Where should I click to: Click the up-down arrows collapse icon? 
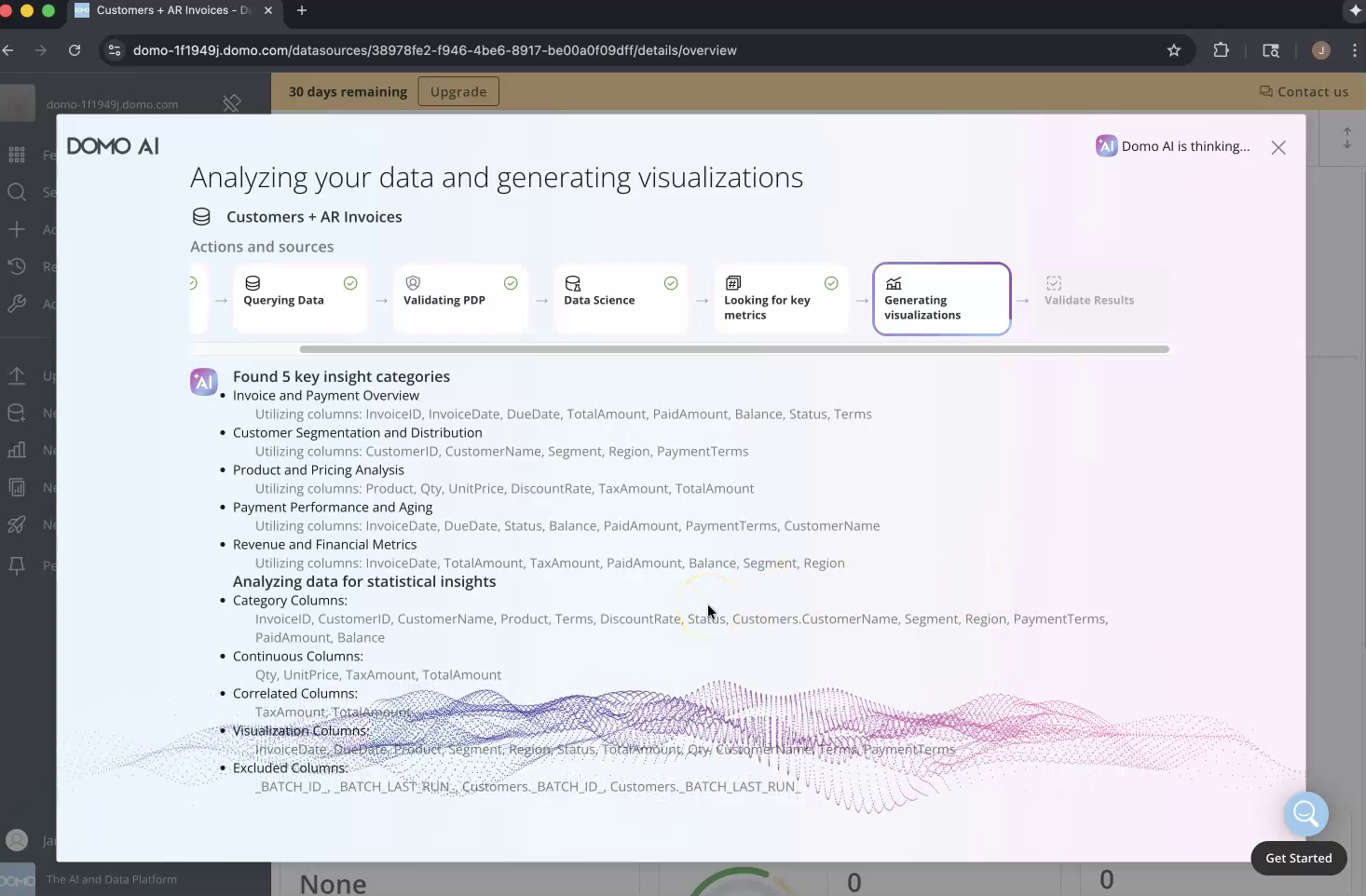pos(1346,138)
